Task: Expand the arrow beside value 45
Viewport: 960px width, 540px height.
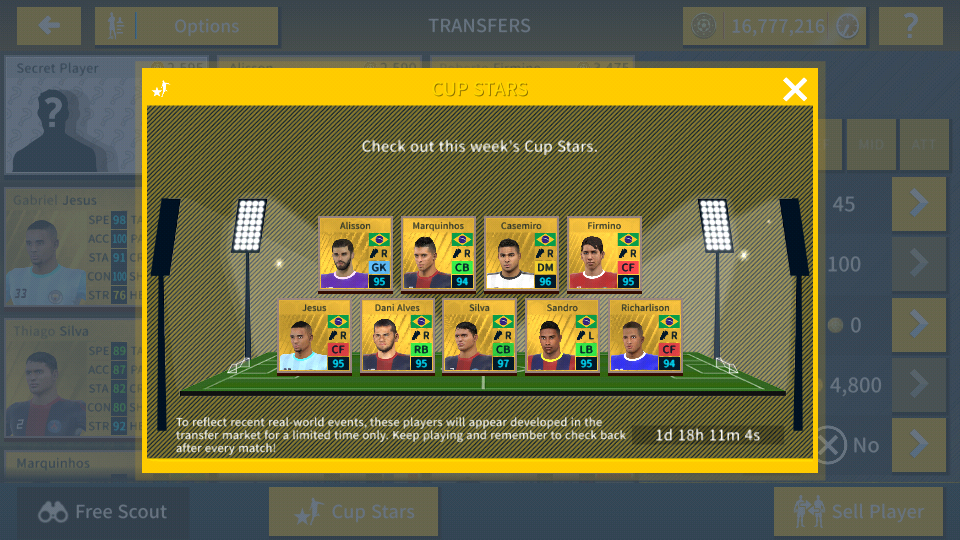Action: [x=918, y=204]
